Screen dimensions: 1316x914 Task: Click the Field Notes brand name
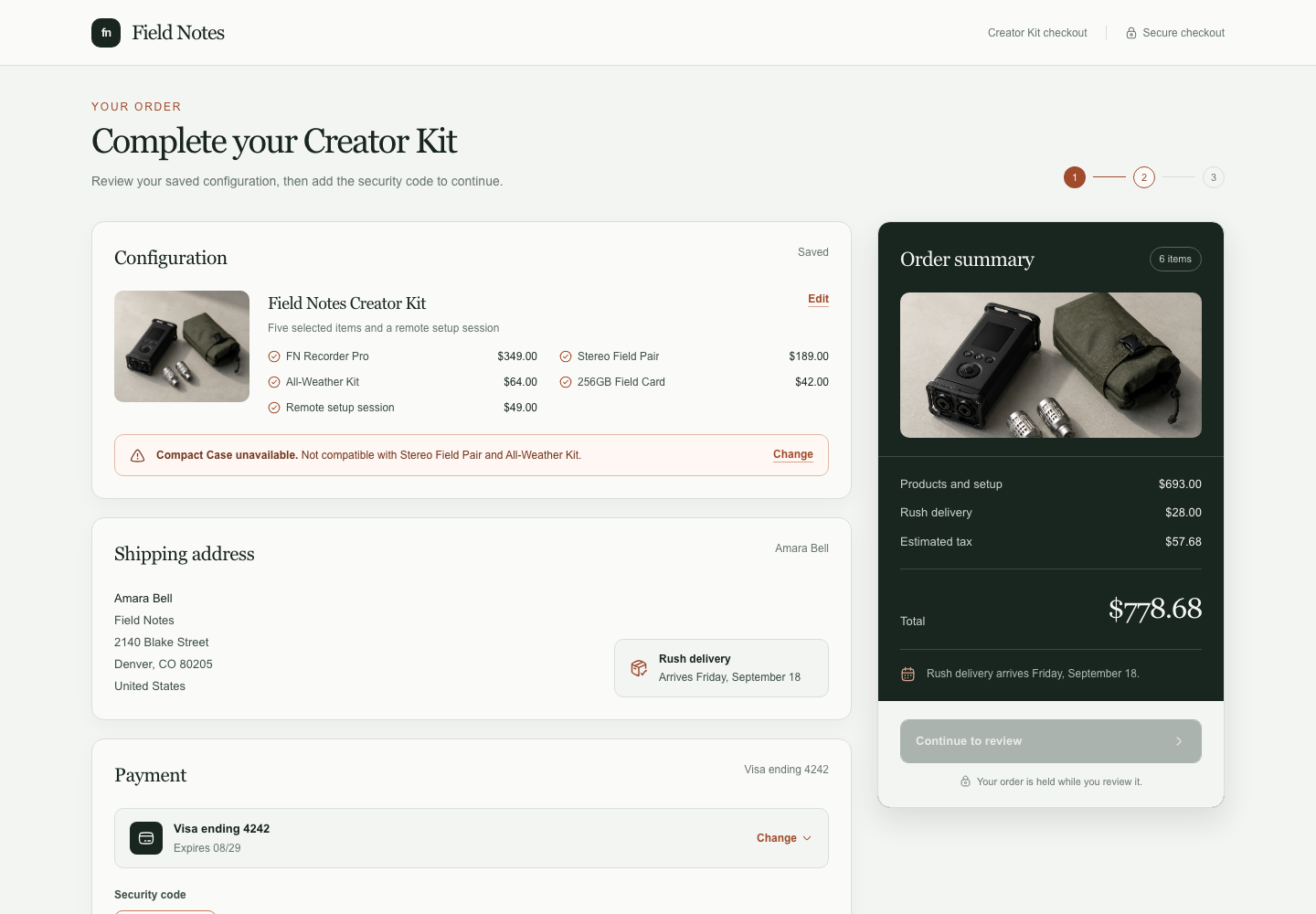[178, 33]
